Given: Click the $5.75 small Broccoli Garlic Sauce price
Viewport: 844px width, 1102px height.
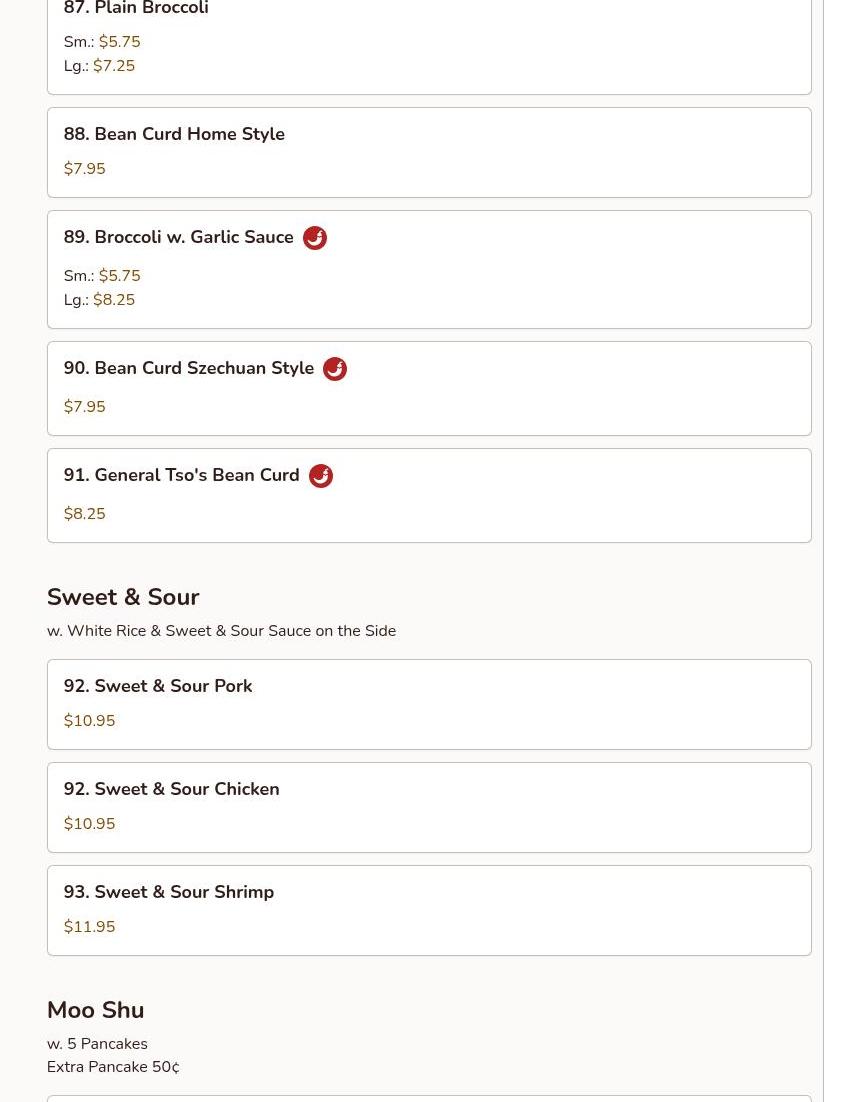Looking at the screenshot, I should click(119, 276).
